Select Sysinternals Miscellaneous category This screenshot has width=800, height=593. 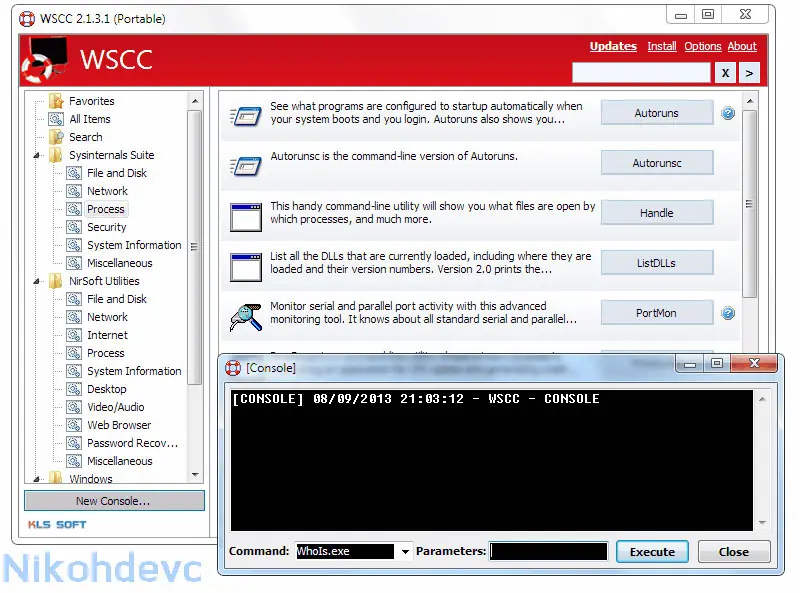[x=120, y=263]
